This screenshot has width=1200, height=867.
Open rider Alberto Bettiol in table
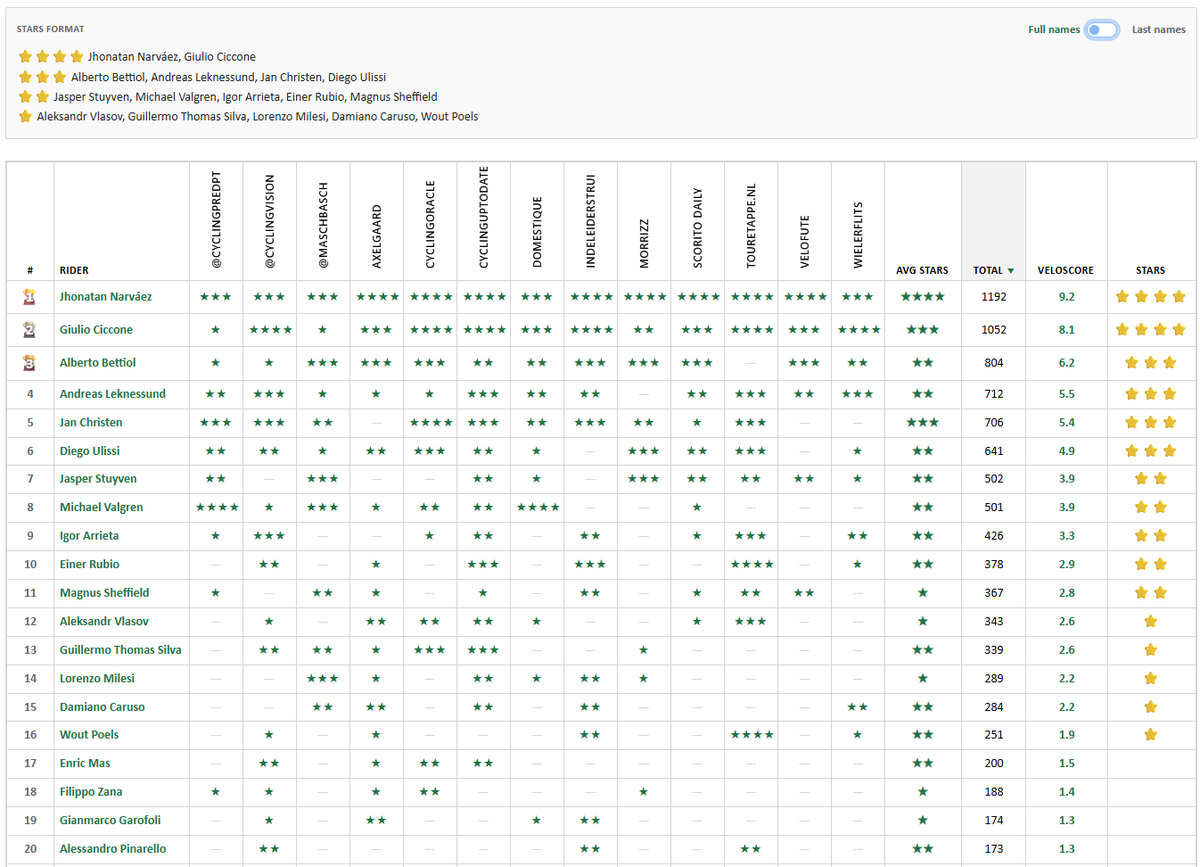coord(98,362)
